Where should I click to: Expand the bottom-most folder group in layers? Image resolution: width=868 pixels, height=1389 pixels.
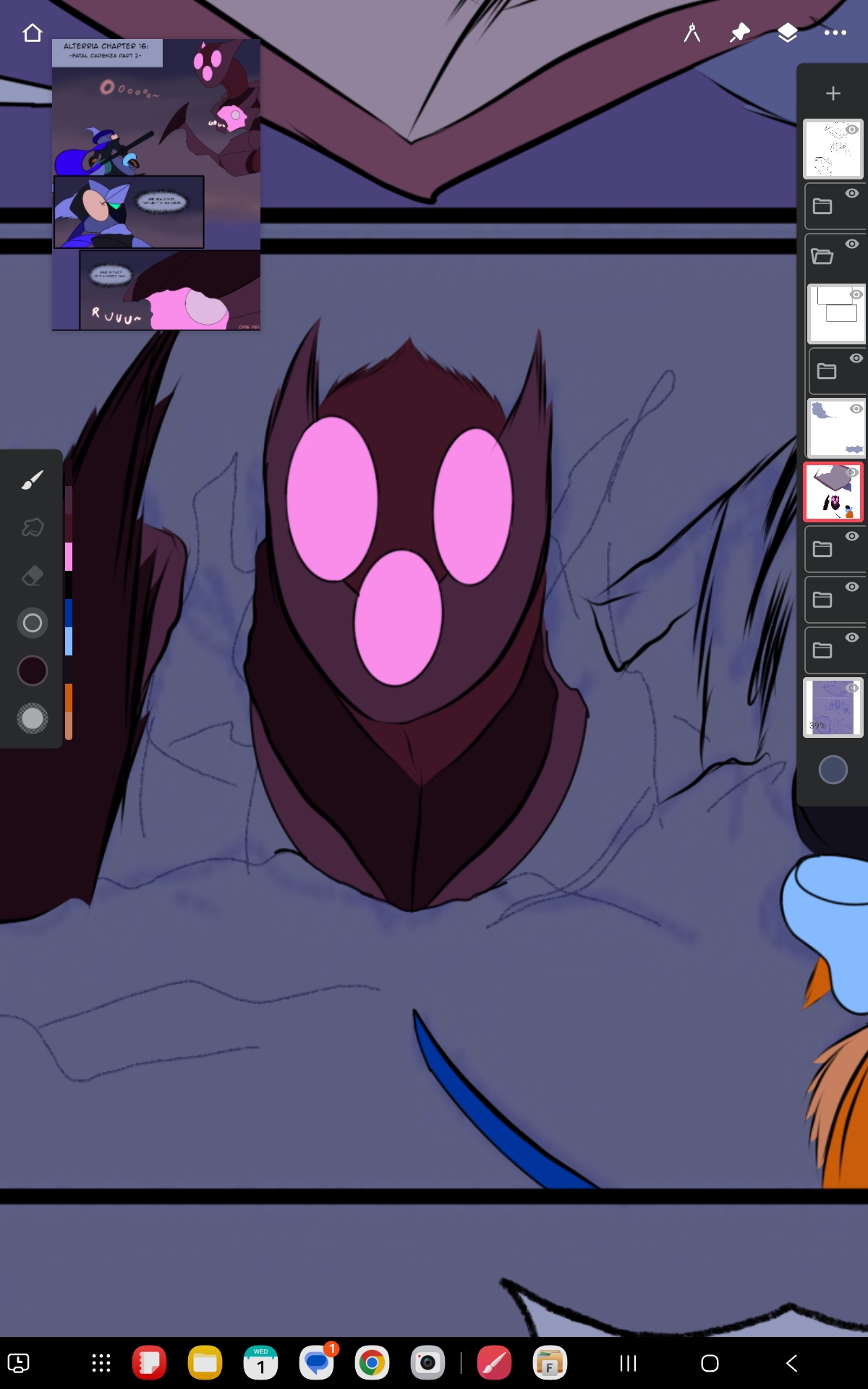click(x=822, y=650)
